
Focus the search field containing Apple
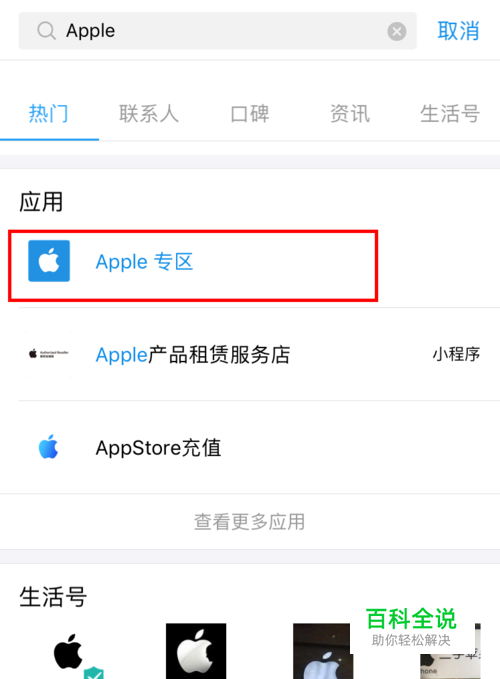217,31
